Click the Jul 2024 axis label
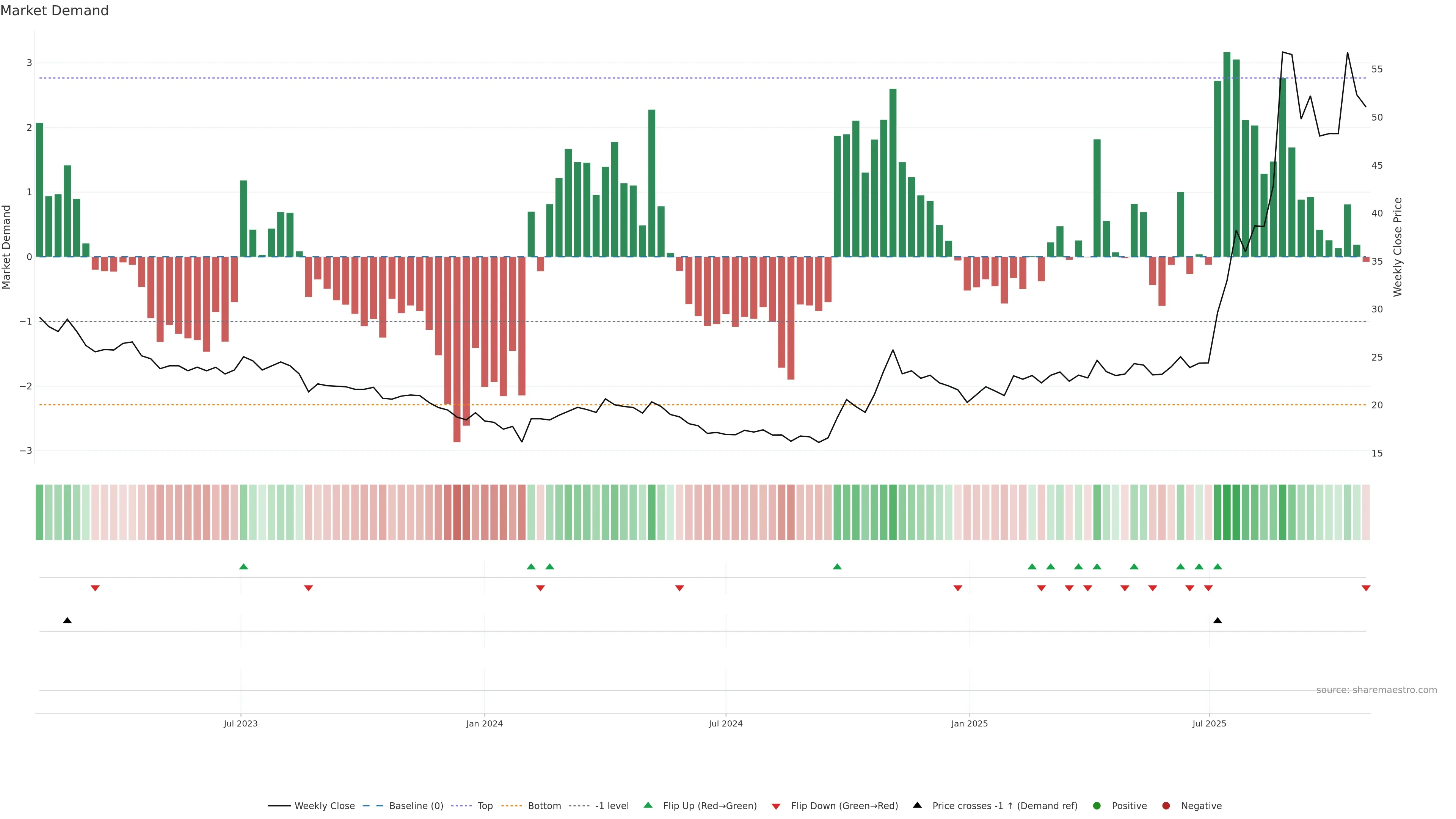This screenshot has height=819, width=1456. (x=726, y=723)
